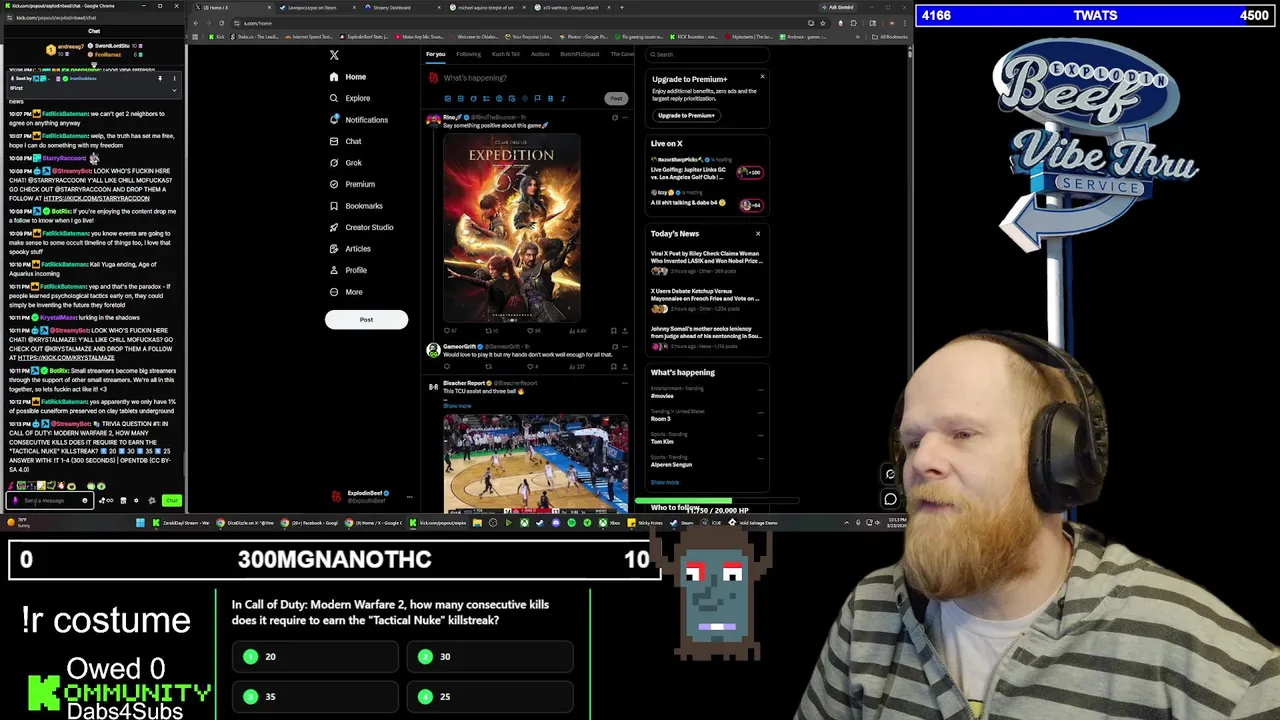
Task: Select the Following timeline tab
Action: 468,54
